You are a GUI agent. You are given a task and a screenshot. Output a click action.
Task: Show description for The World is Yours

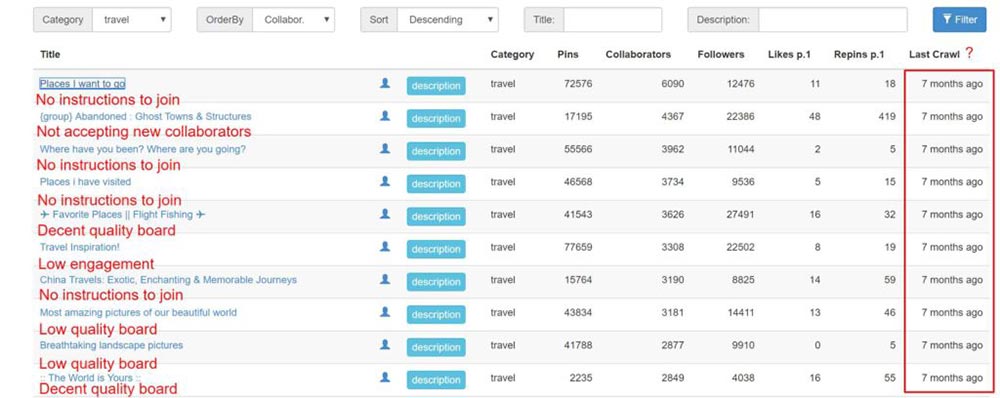click(x=436, y=380)
